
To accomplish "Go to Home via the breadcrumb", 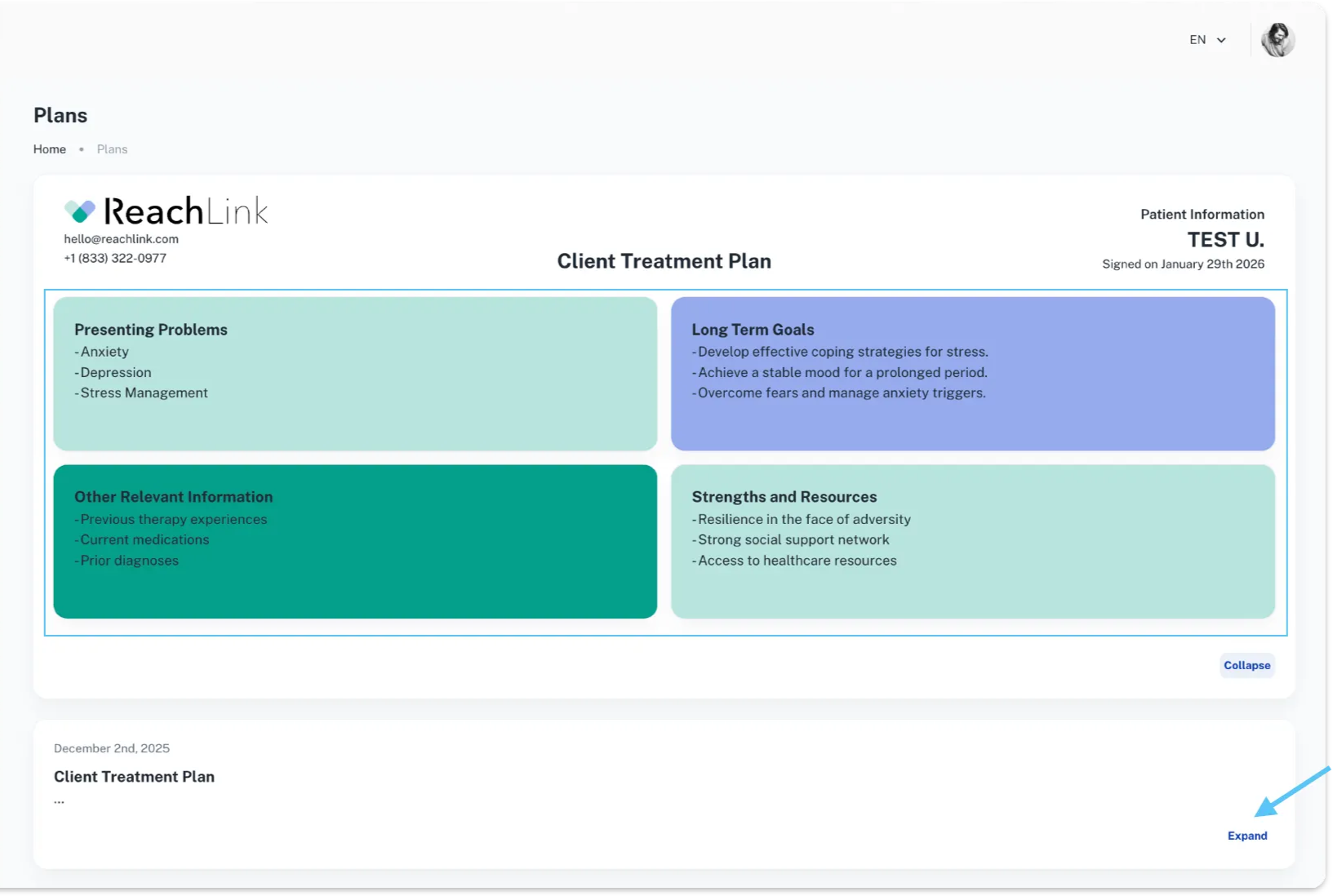I will [50, 149].
